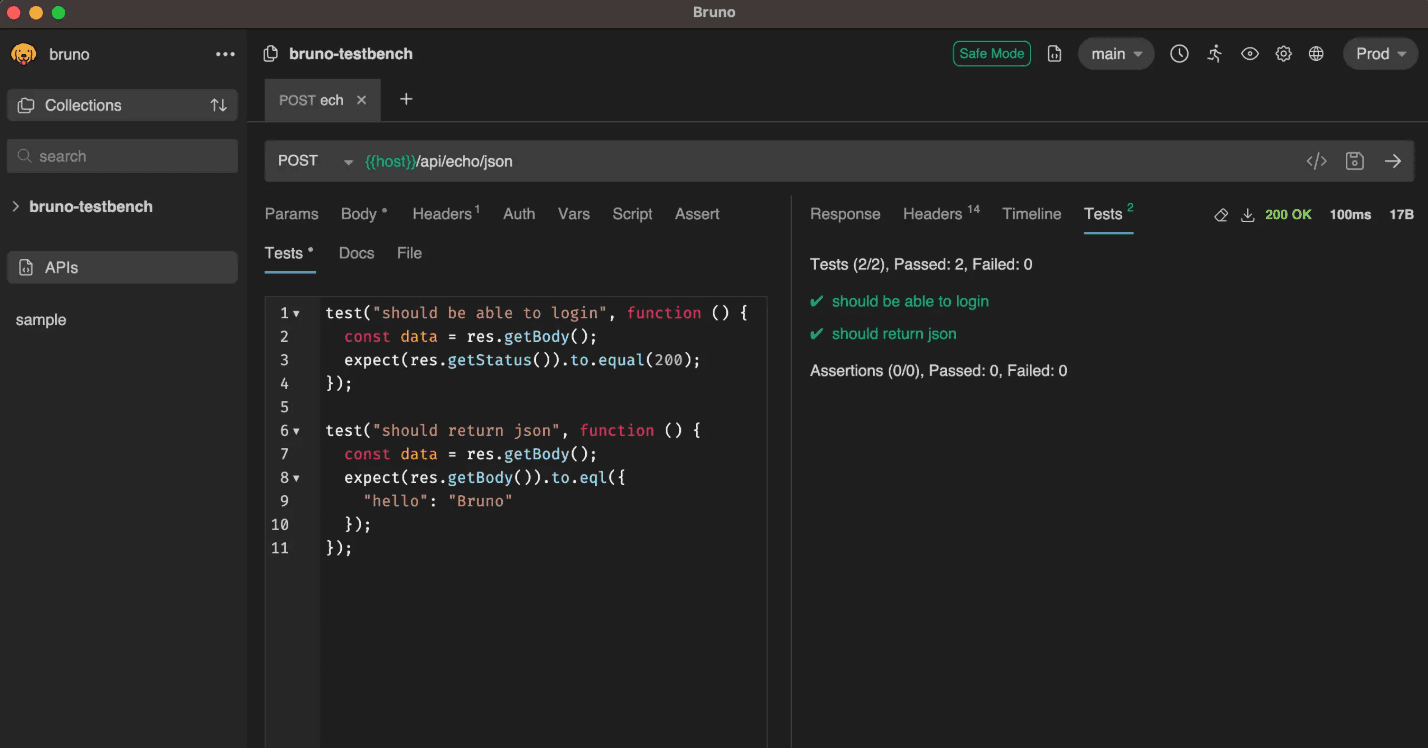Click the Tests (2/2) summary line

(x=921, y=265)
